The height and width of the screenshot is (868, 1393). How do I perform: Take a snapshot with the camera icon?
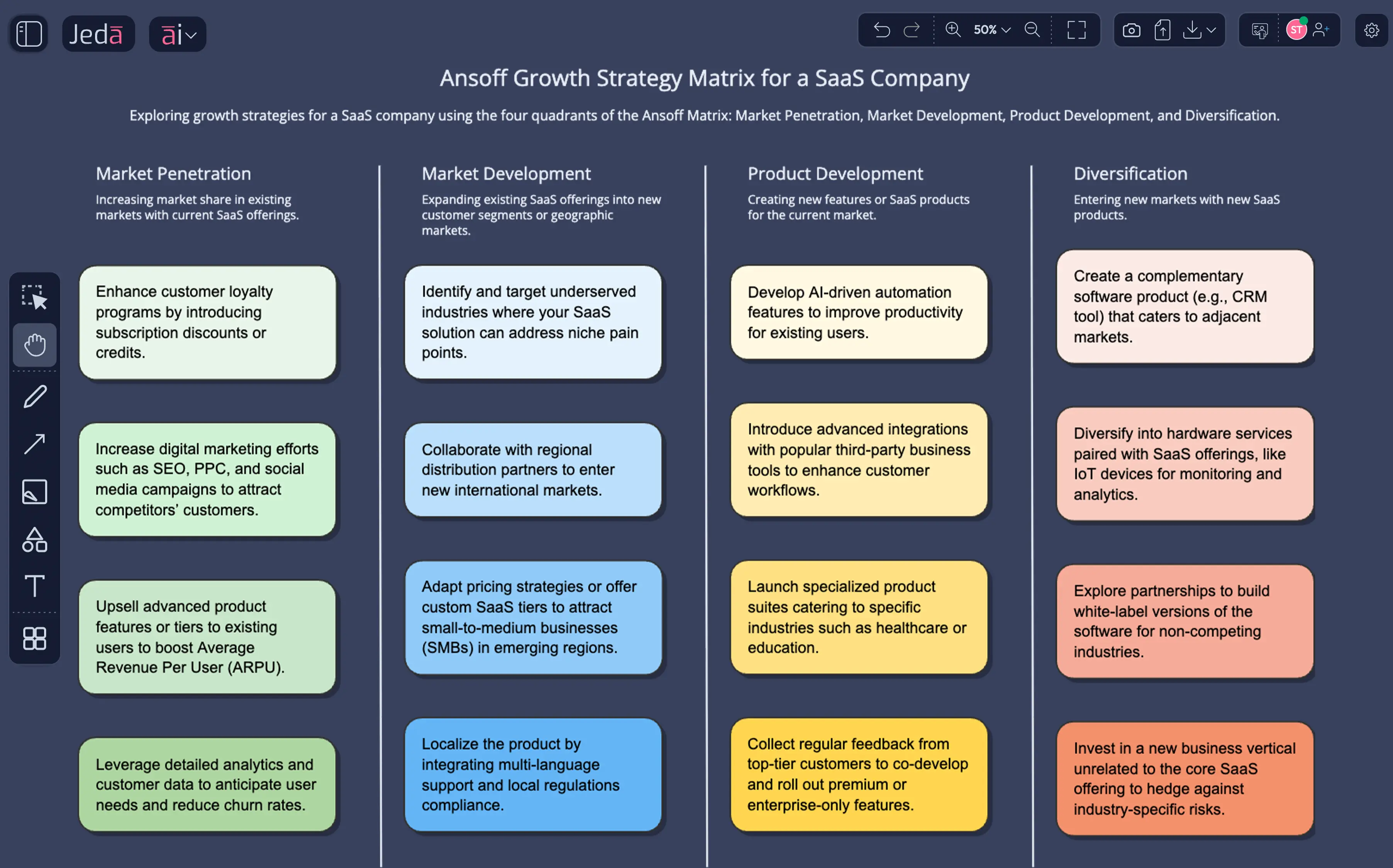click(x=1131, y=30)
